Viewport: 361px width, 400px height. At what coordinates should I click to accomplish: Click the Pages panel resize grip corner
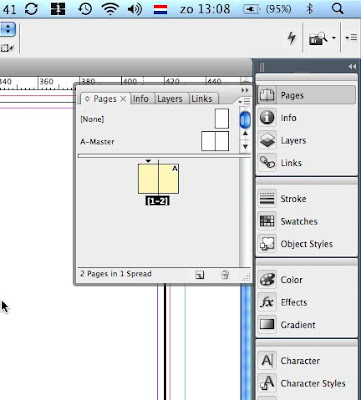point(246,277)
